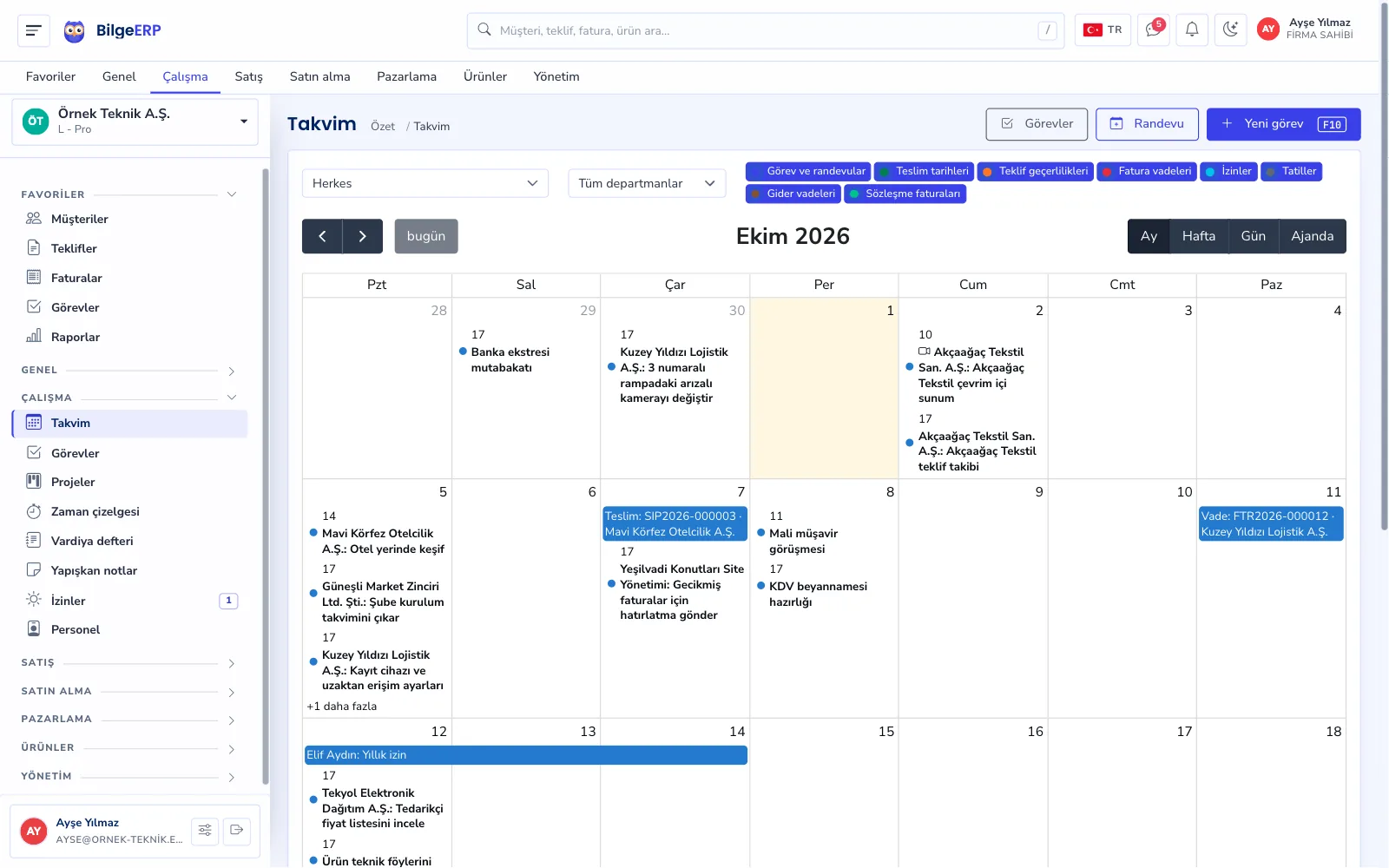Screen dimensions: 1389x868
Task: Open user settings sliders icon
Action: click(205, 831)
